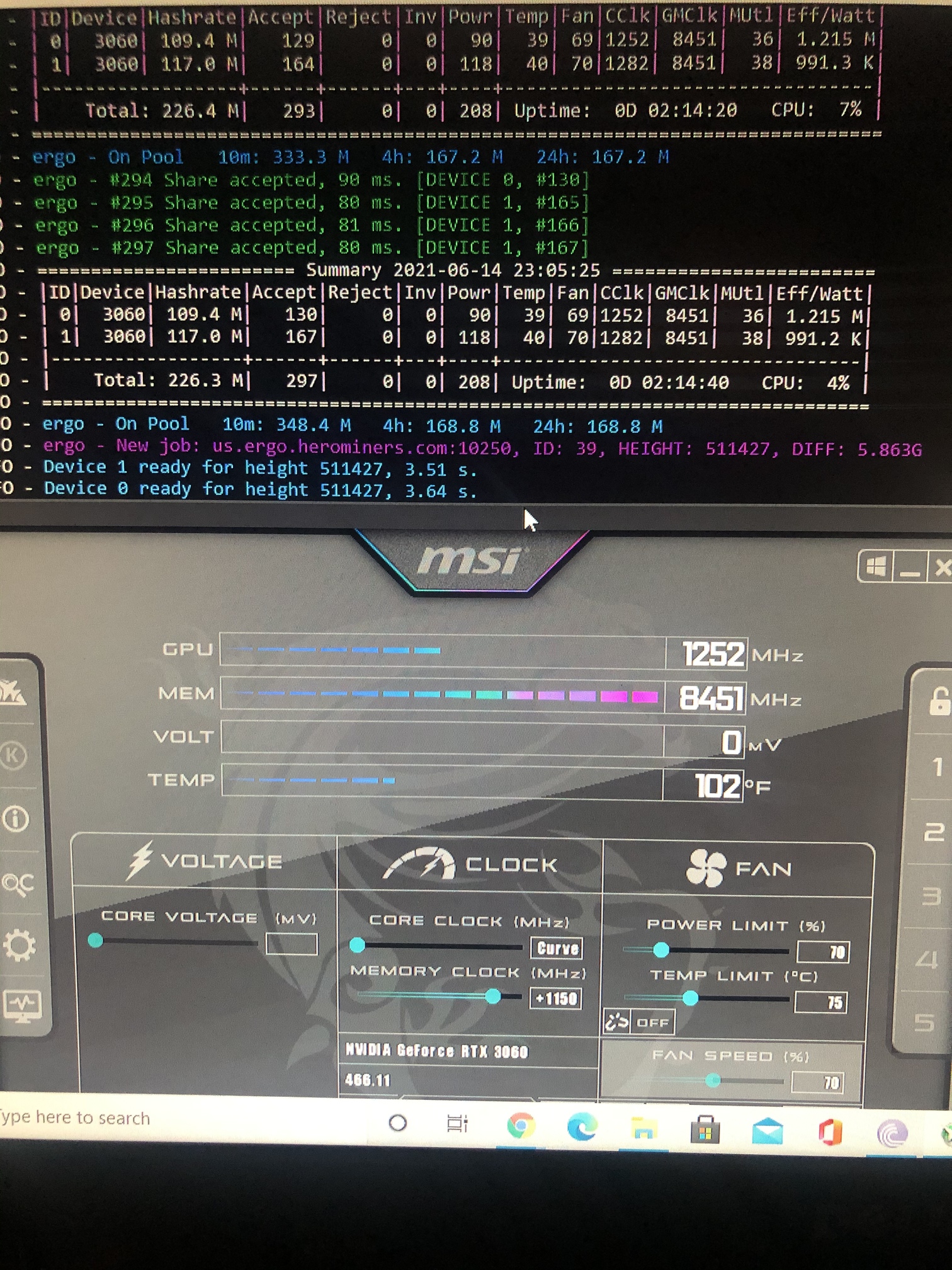Launch the OC Scanner tool
The height and width of the screenshot is (1270, 952).
point(18,884)
